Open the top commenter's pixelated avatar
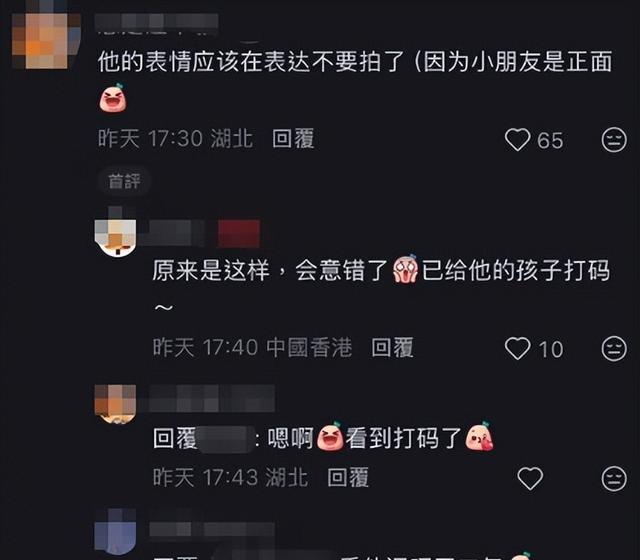This screenshot has width=640, height=560. tap(46, 40)
